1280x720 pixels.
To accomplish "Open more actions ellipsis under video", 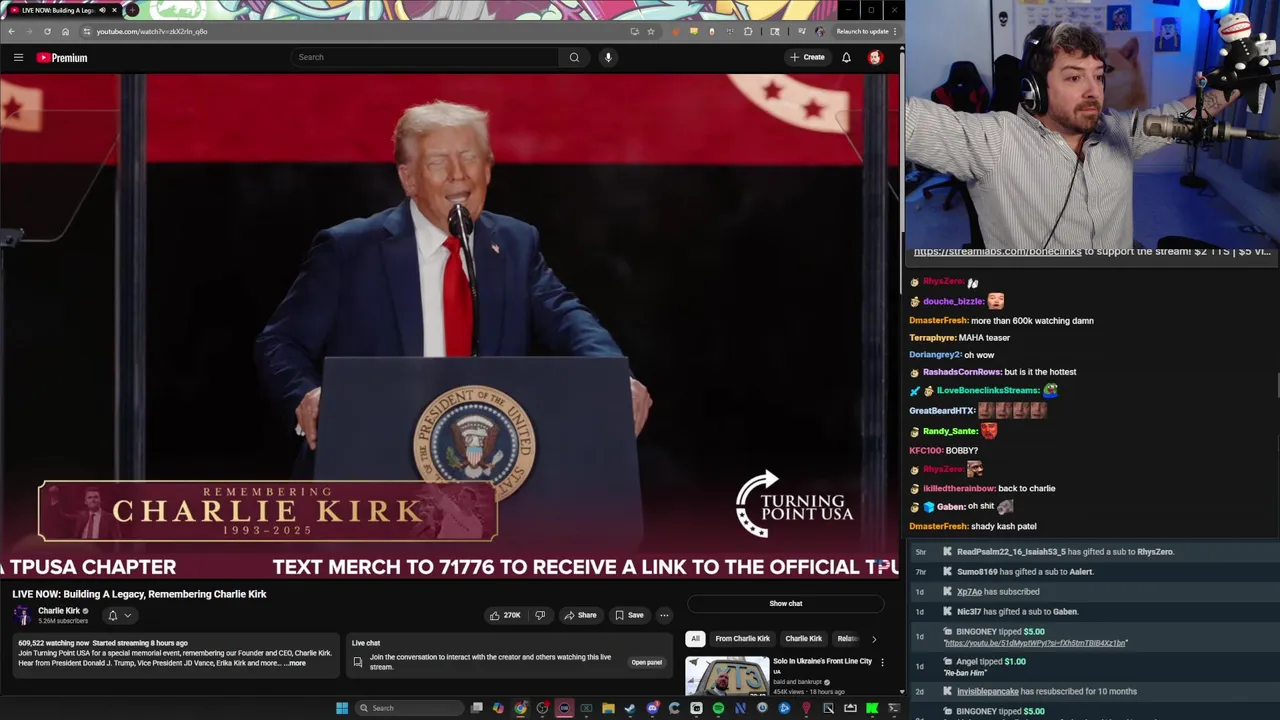I will pyautogui.click(x=664, y=615).
